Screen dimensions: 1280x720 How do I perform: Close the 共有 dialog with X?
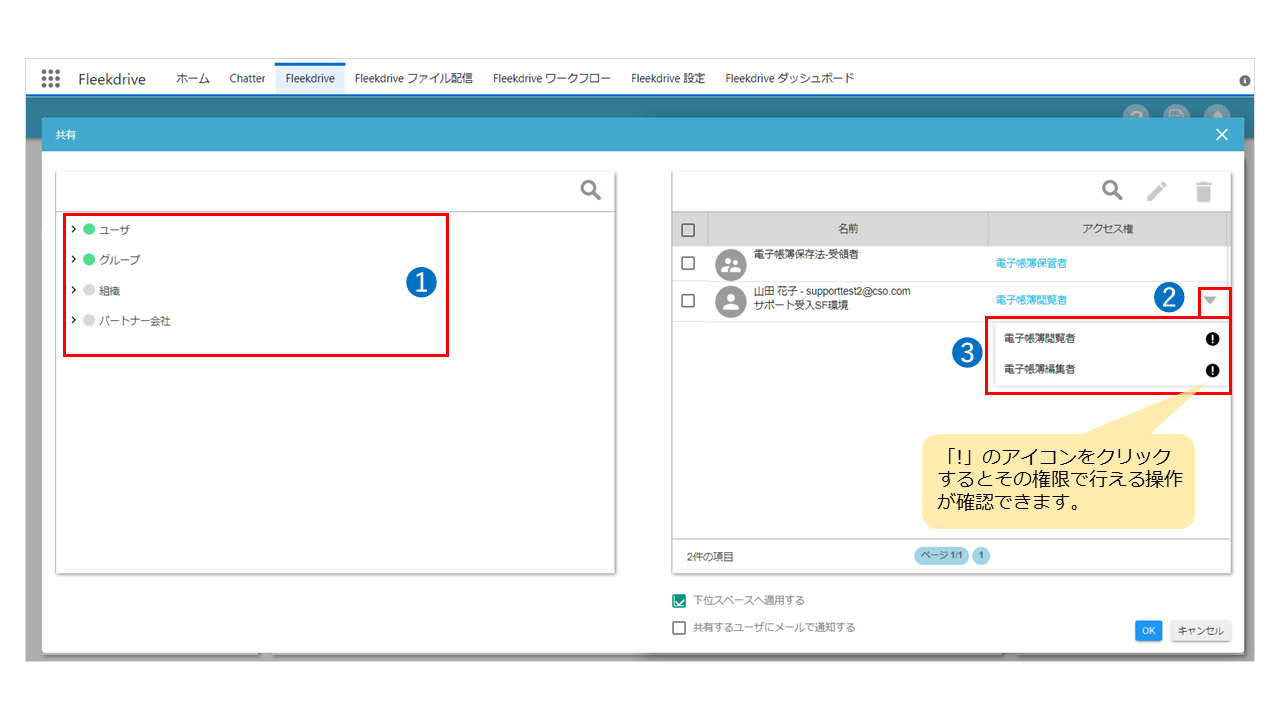[x=1221, y=134]
